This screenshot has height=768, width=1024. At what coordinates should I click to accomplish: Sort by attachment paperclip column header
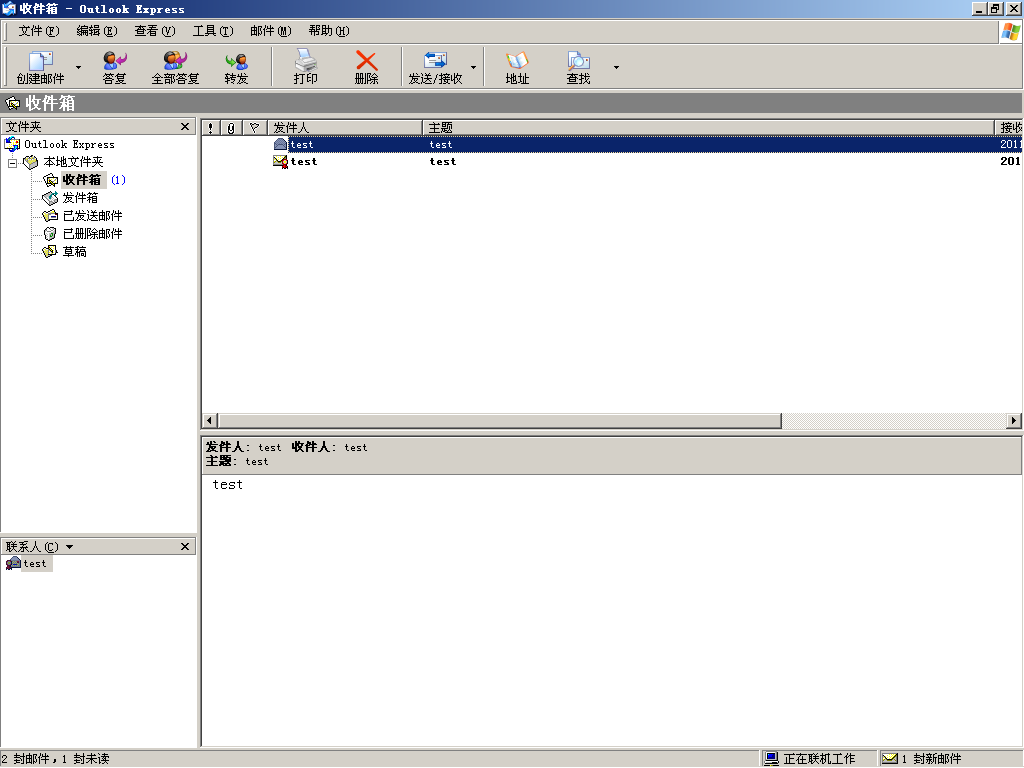tap(231, 127)
